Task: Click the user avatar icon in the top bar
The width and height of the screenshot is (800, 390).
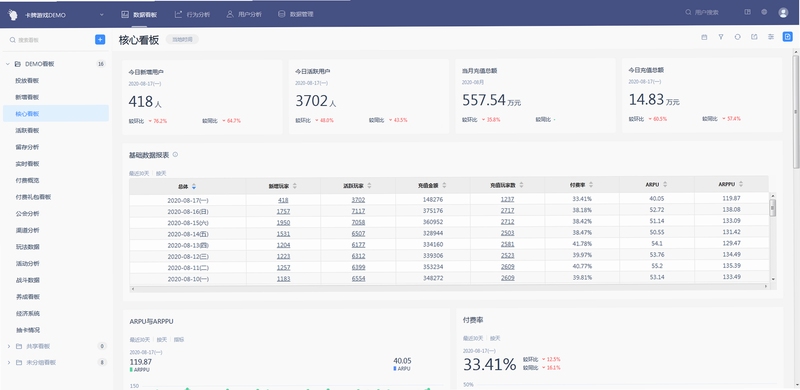Action: tap(783, 13)
